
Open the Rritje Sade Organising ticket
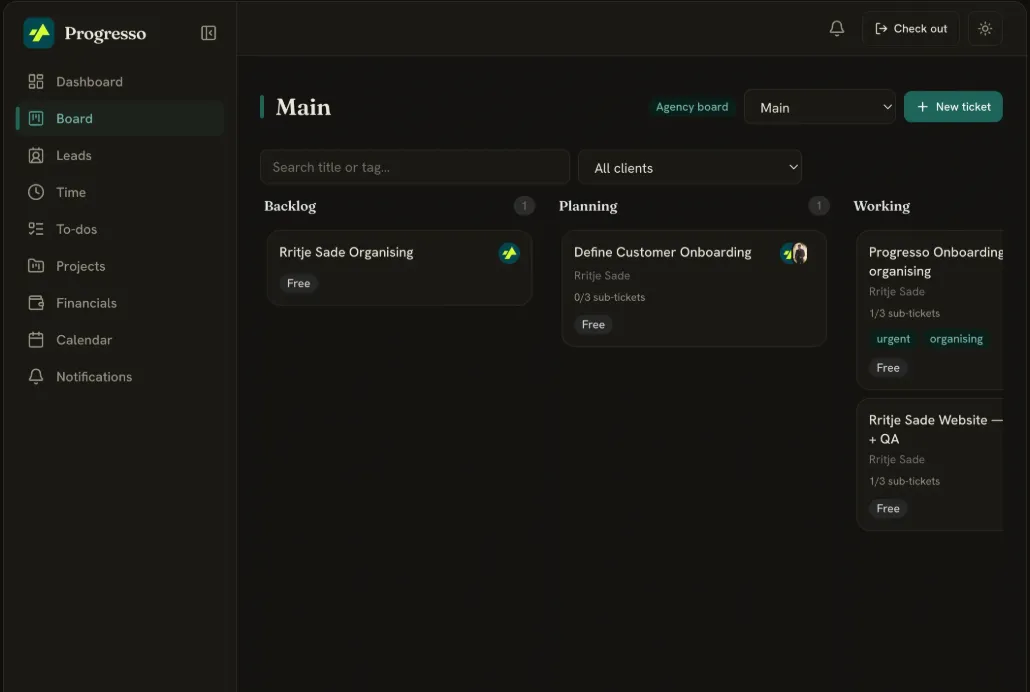(x=399, y=267)
